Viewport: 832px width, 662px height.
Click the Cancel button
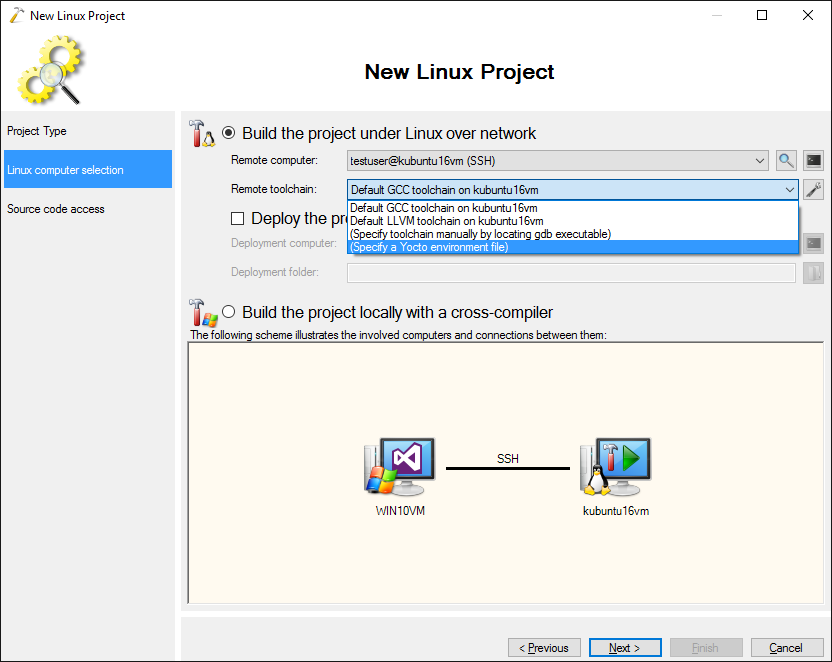[x=787, y=648]
